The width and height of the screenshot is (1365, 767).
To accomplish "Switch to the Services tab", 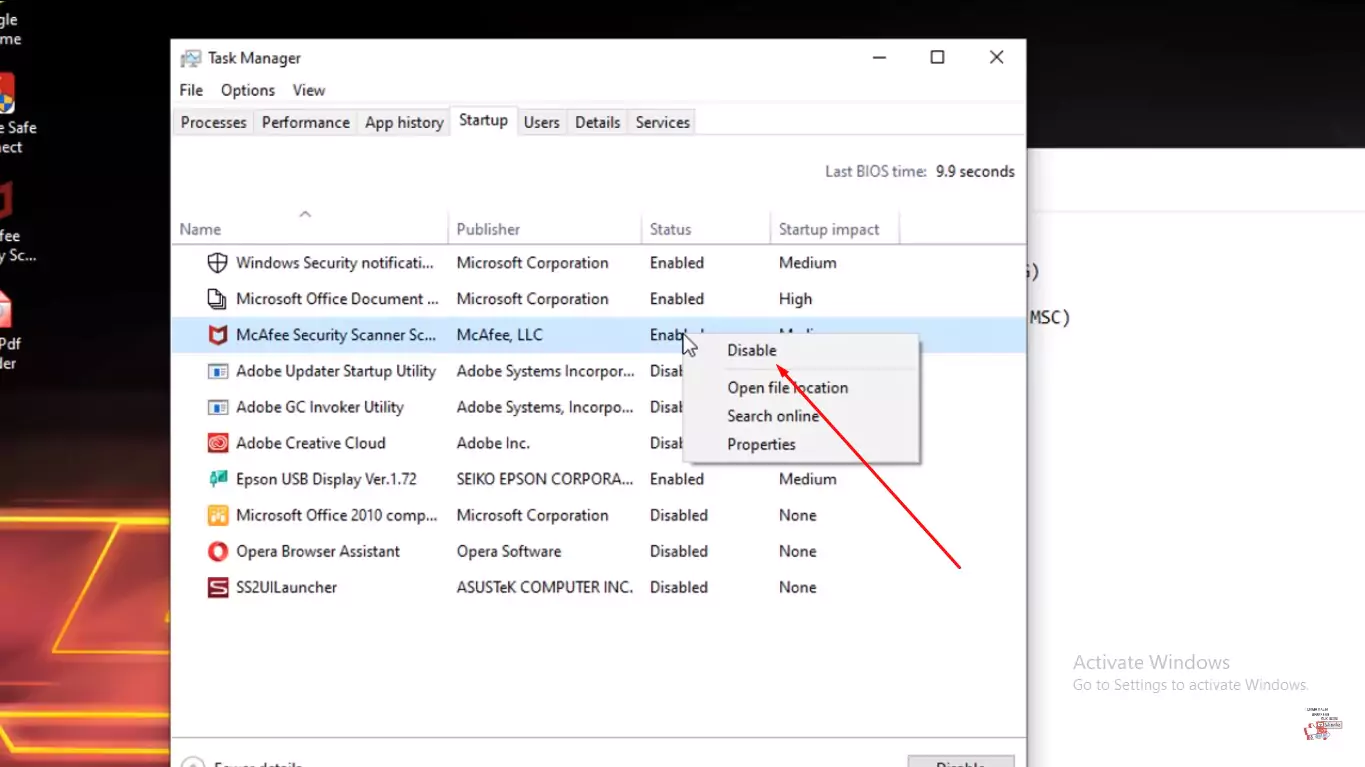I will (663, 122).
